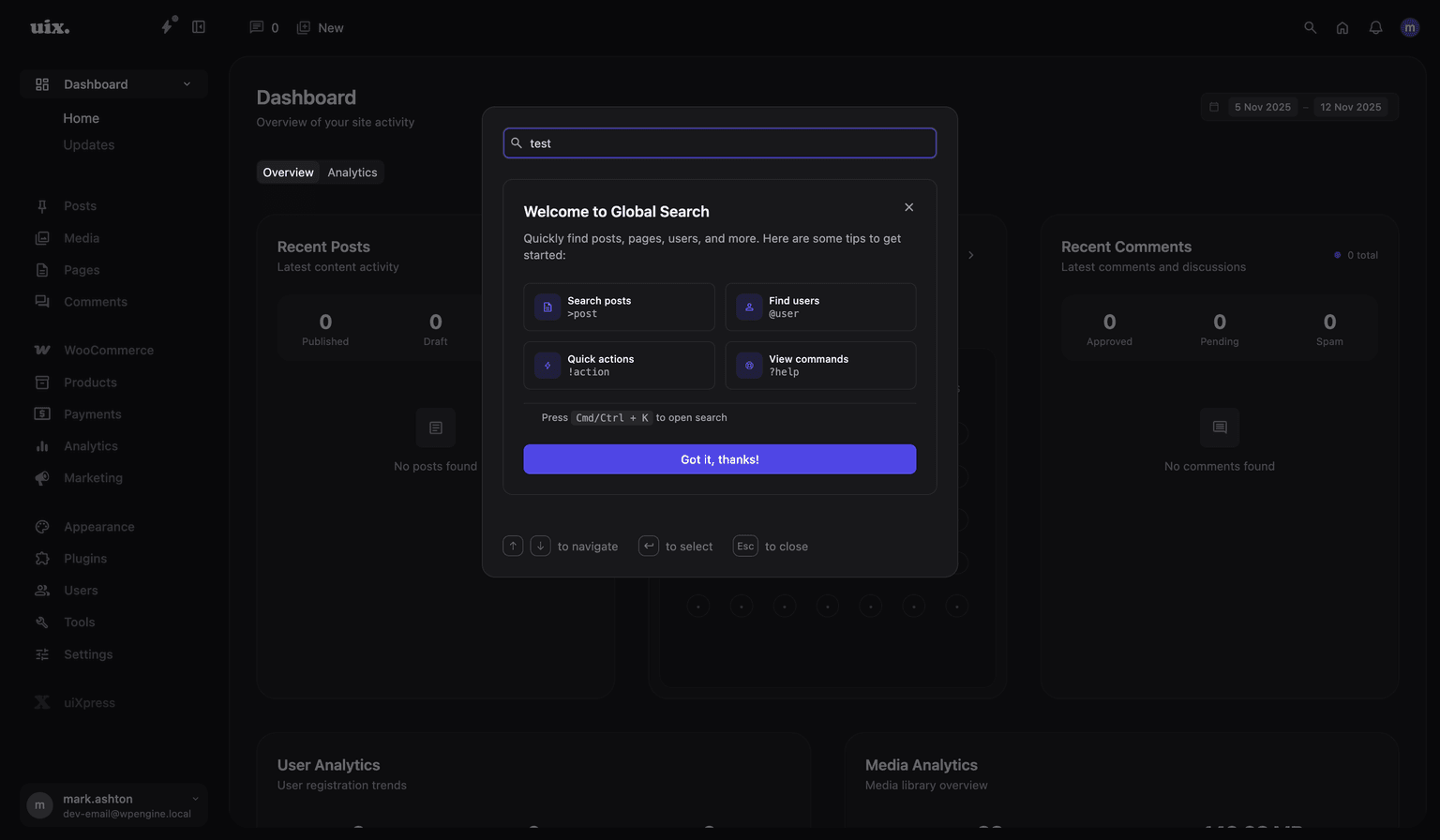The image size is (1440, 840).
Task: Open the Marketing section
Action: (93, 477)
